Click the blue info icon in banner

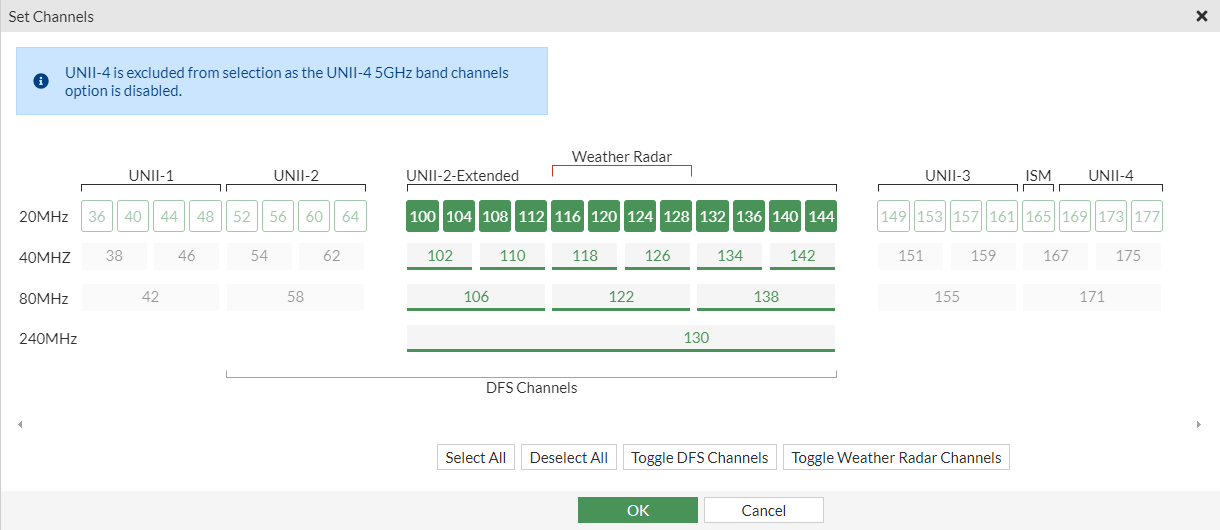tap(41, 81)
